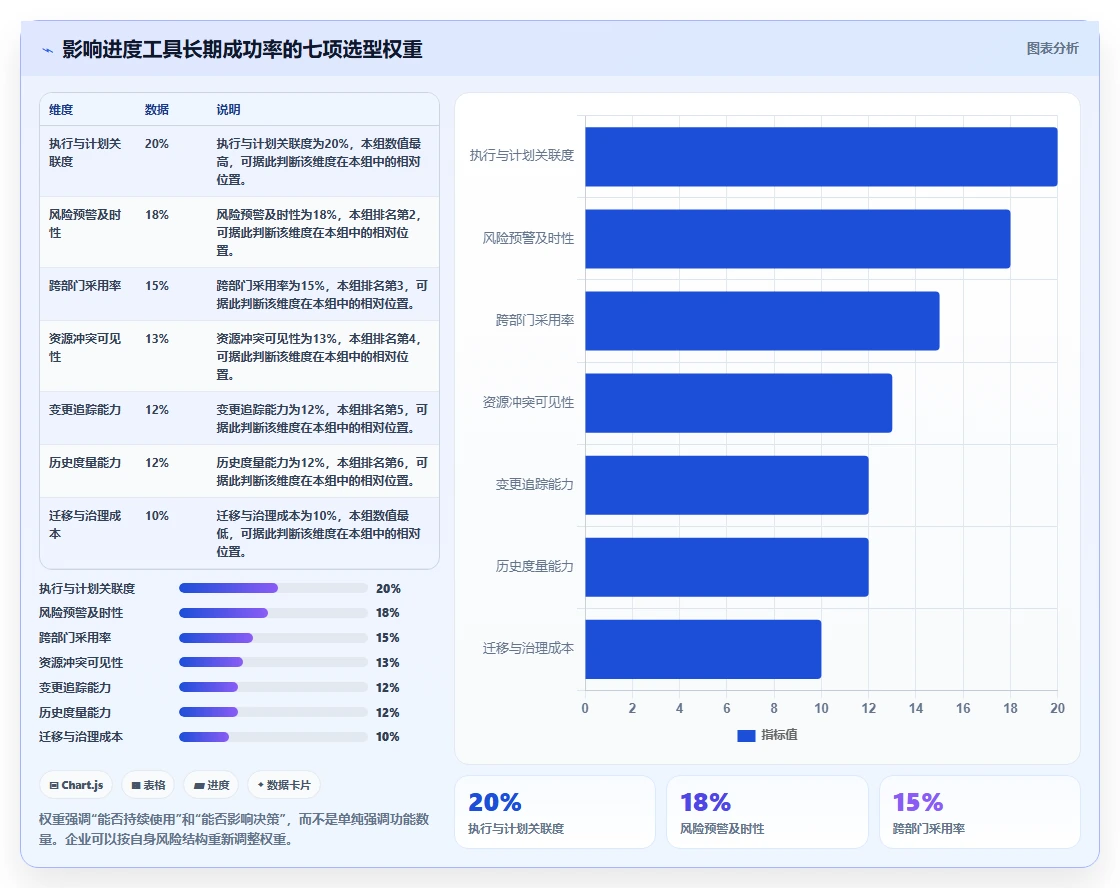
Task: Click the 风险预警及时性 progress bar
Action: point(273,613)
